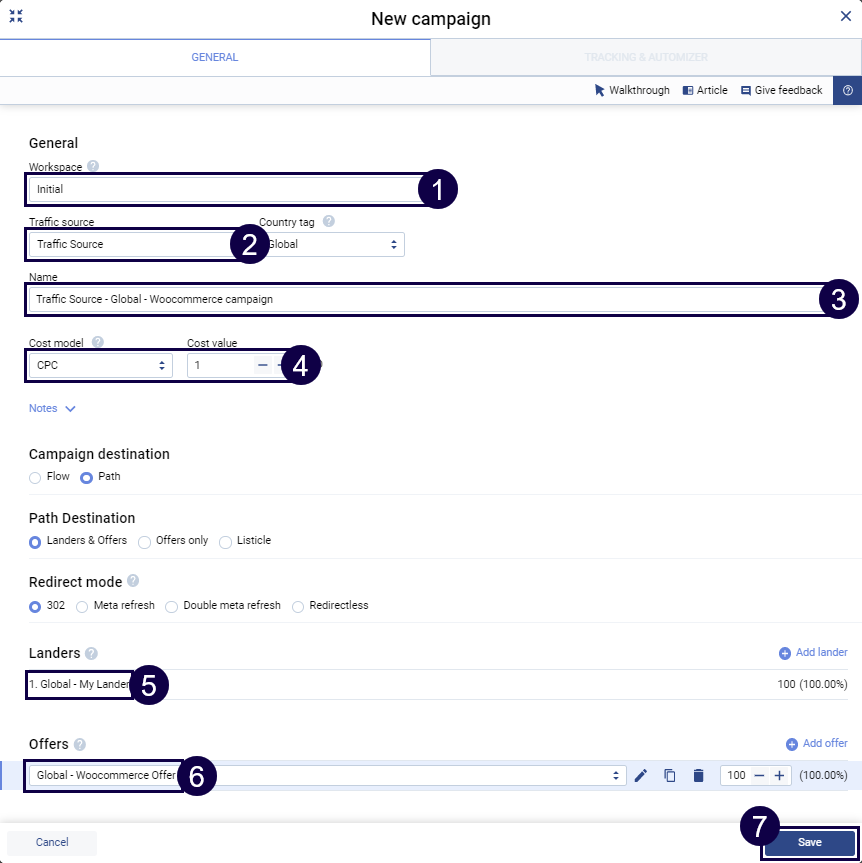Click the duplicate offer copy icon
862x863 pixels.
click(x=670, y=775)
